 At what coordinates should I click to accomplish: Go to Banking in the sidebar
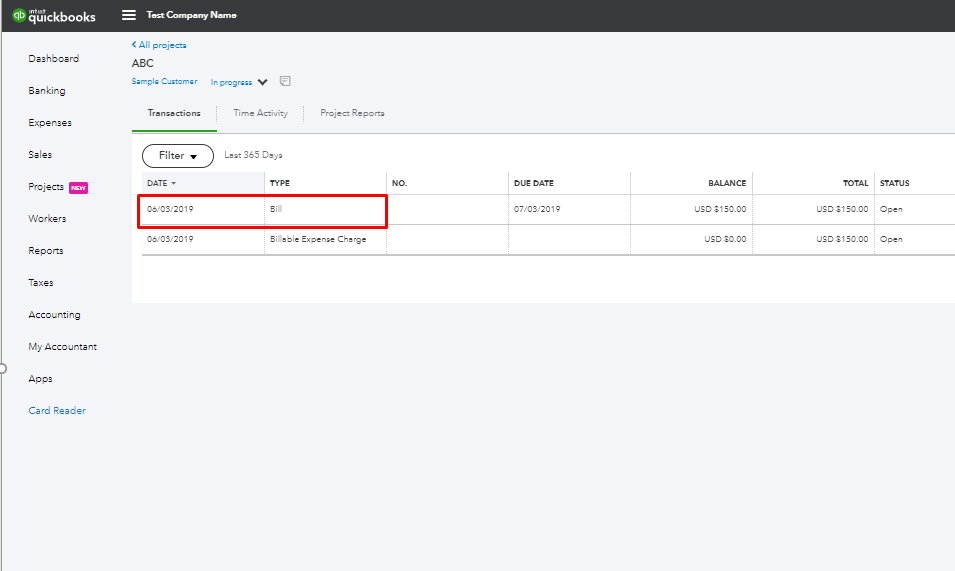[47, 91]
